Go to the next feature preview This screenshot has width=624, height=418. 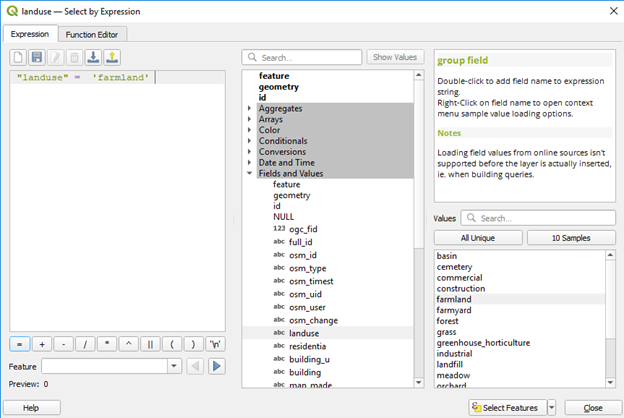click(215, 366)
